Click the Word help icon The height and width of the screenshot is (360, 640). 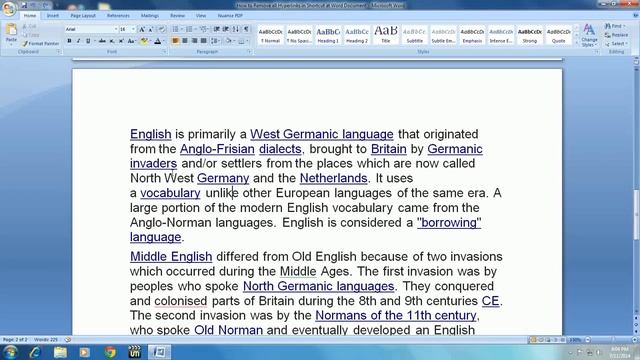[635, 16]
